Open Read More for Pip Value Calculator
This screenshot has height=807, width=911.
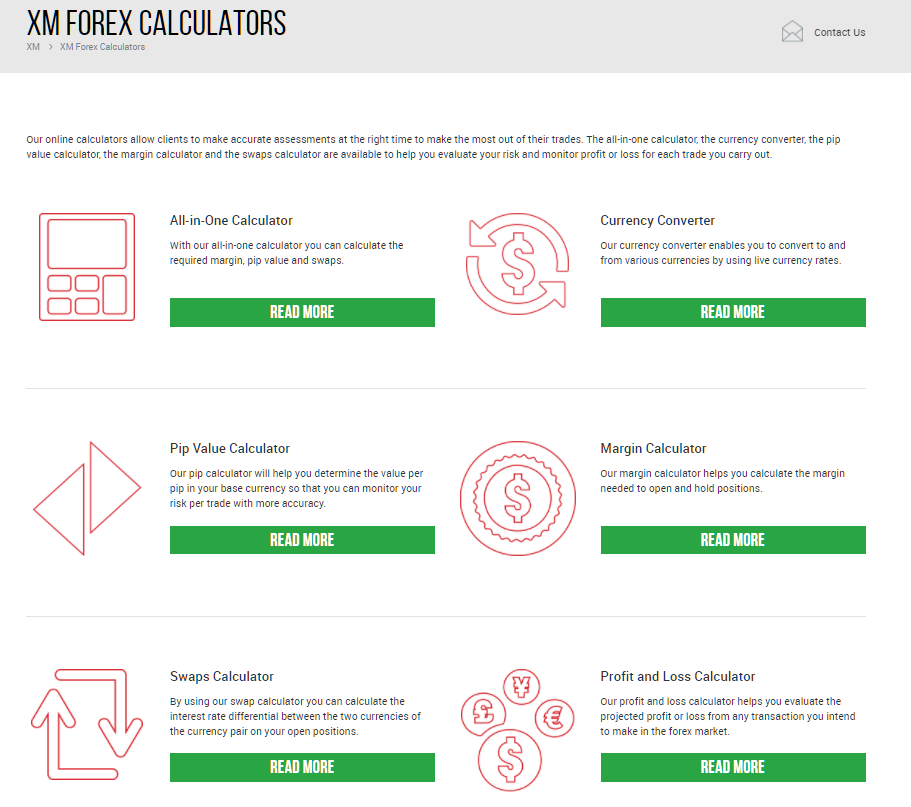point(302,540)
